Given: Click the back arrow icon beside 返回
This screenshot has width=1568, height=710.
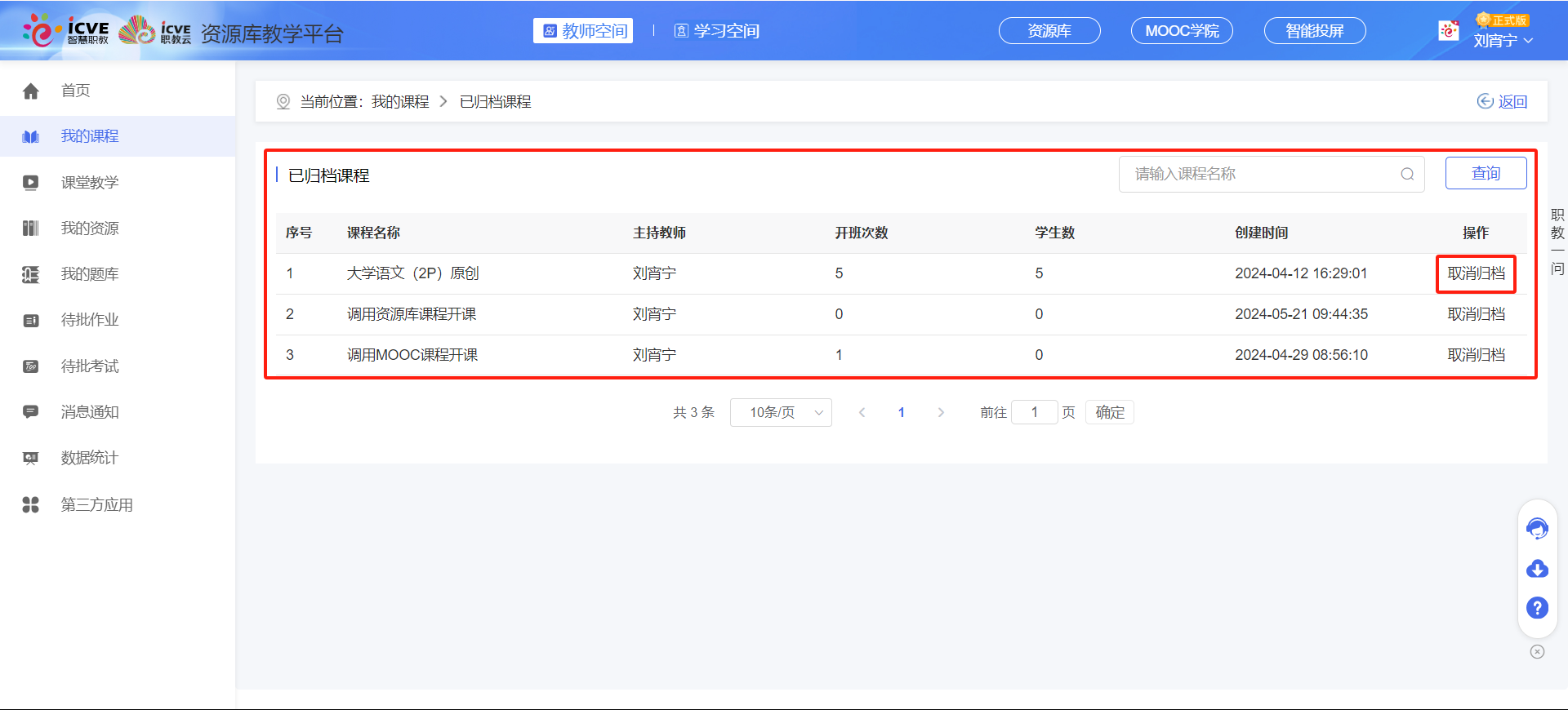Looking at the screenshot, I should pos(1485,101).
